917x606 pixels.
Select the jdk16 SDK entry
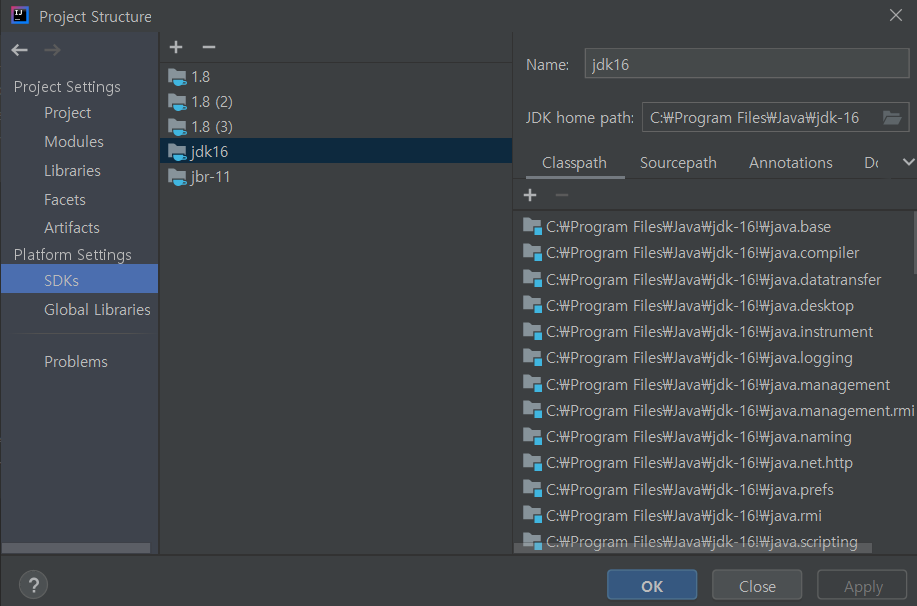point(336,151)
